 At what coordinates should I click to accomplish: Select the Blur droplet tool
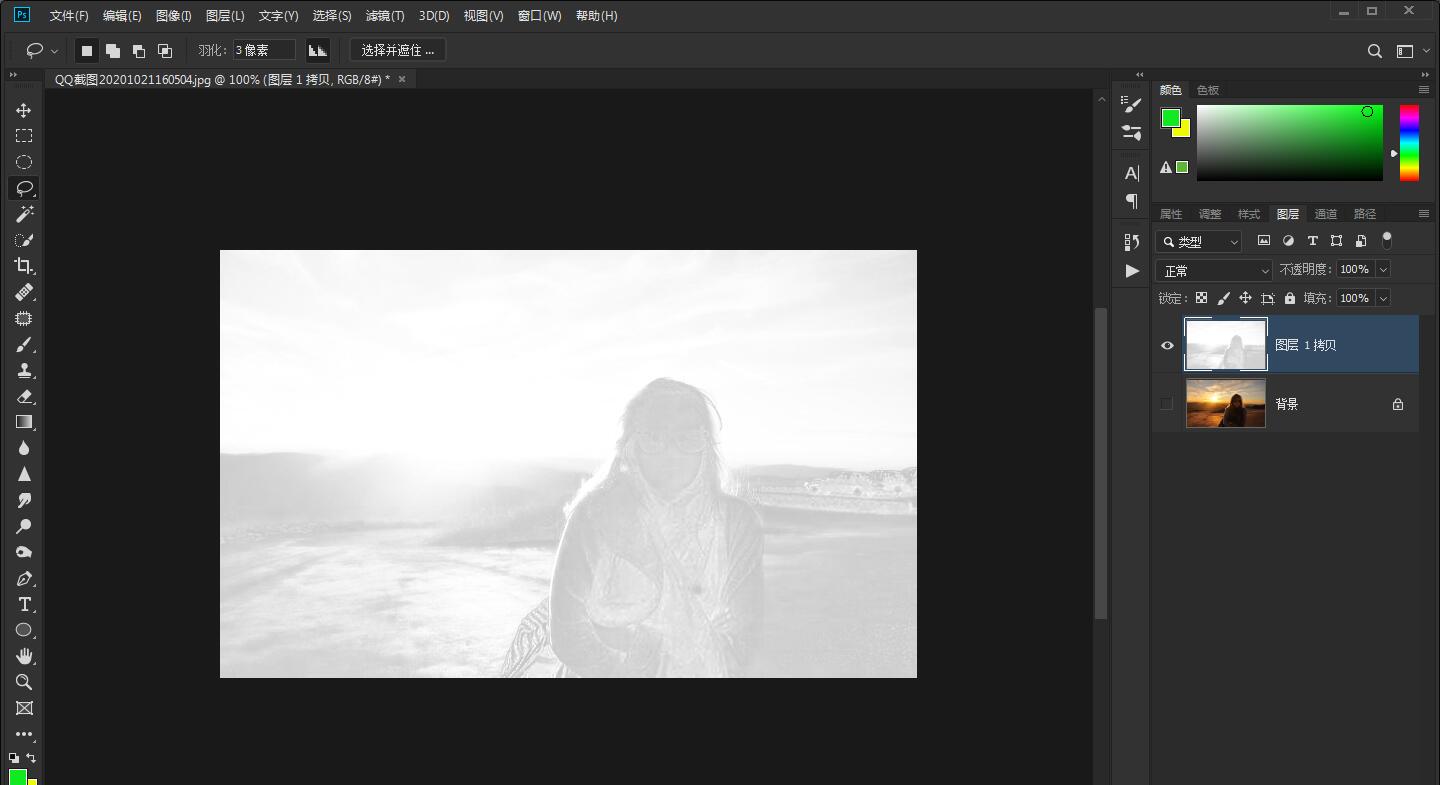pos(24,448)
